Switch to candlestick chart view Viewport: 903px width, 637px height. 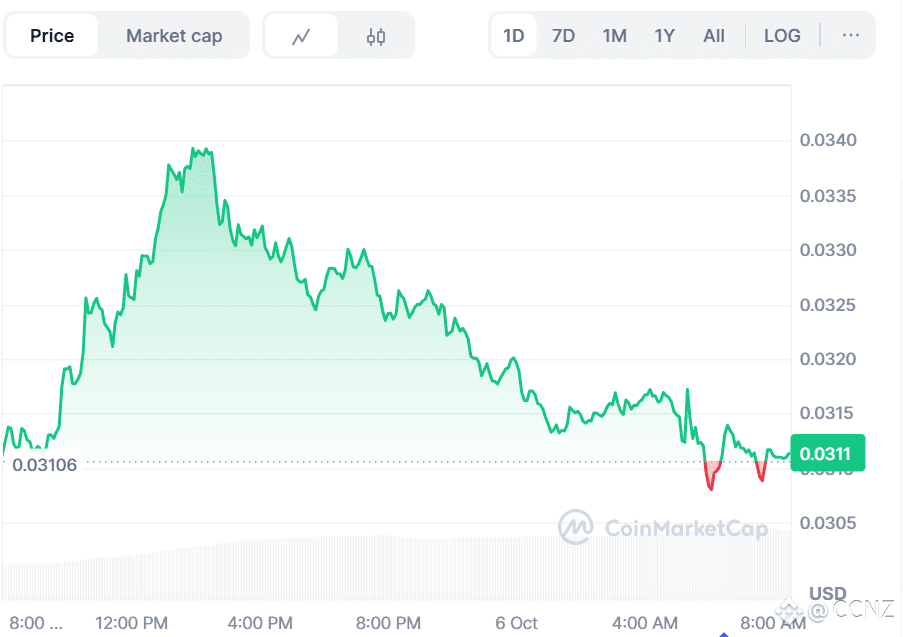(x=376, y=37)
